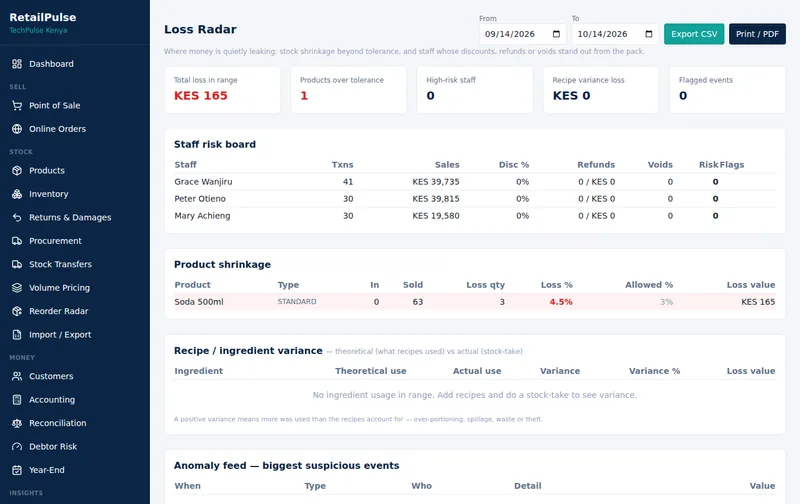The image size is (800, 504).
Task: Click the TechPulse Kenya subtitle
Action: point(38,30)
